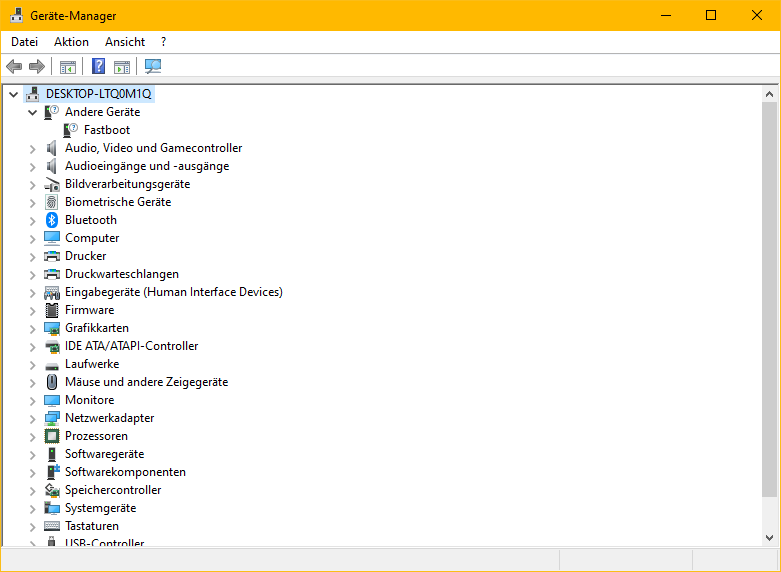Click the scan for hardware changes icon
This screenshot has height=572, width=781.
153,66
